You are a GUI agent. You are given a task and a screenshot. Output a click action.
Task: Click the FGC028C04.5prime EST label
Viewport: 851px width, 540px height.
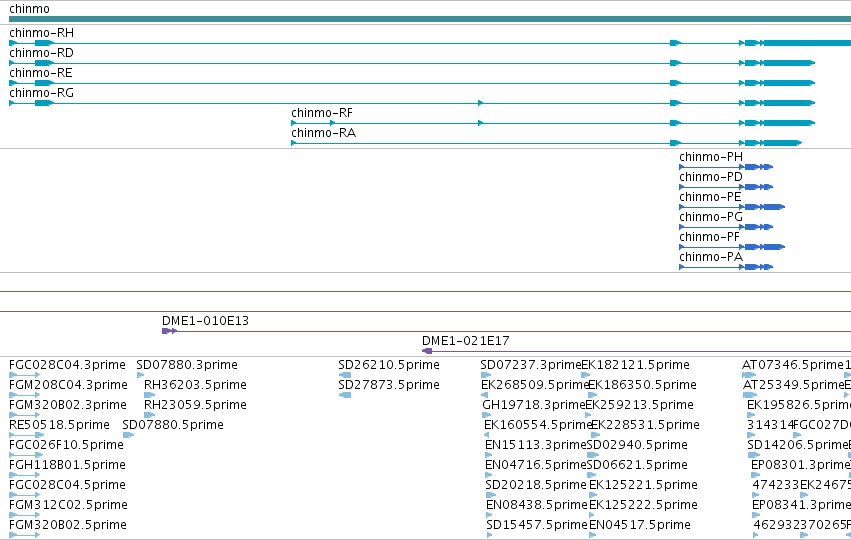(x=68, y=486)
